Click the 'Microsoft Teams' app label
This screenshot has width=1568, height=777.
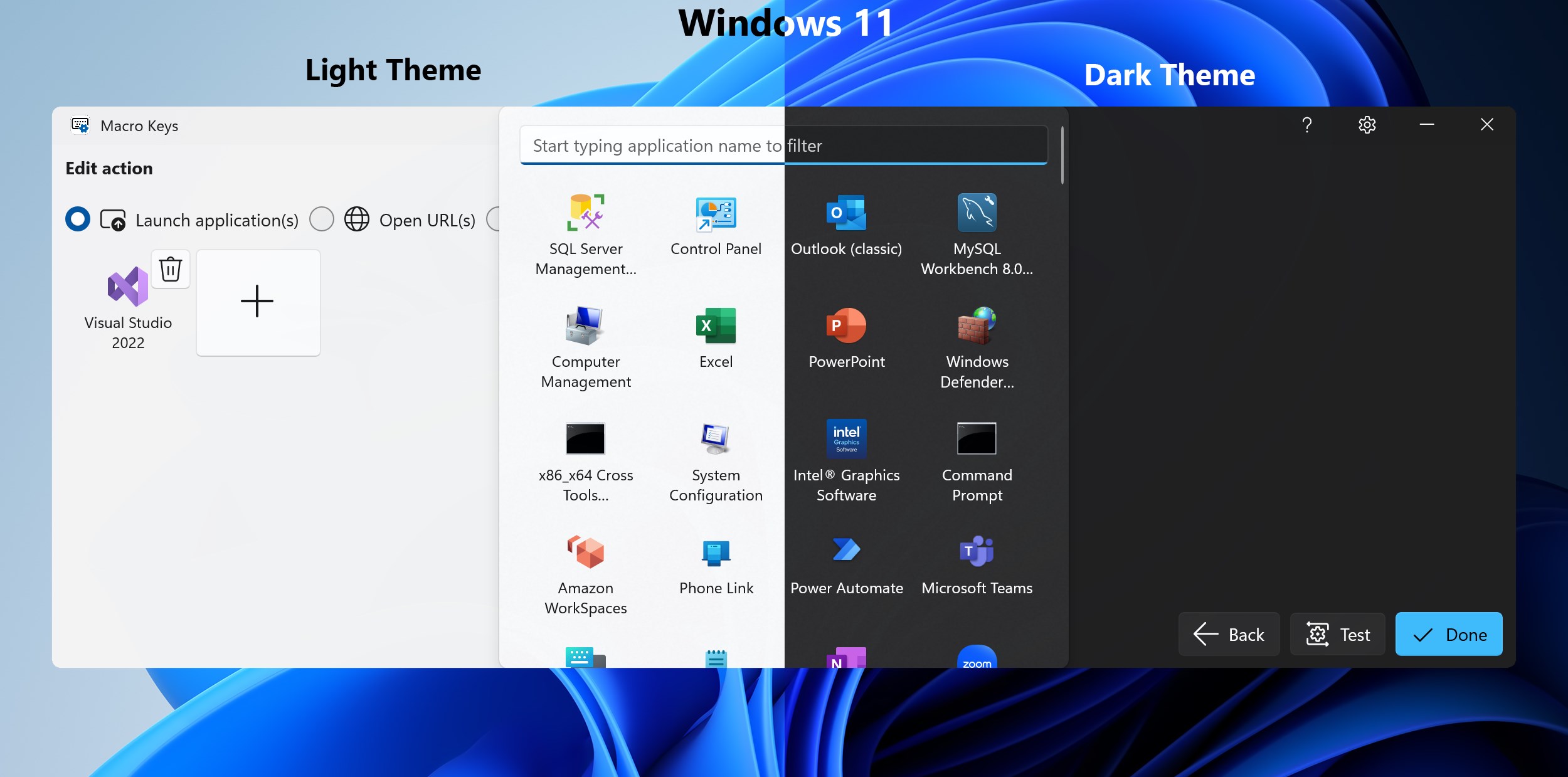[x=977, y=588]
